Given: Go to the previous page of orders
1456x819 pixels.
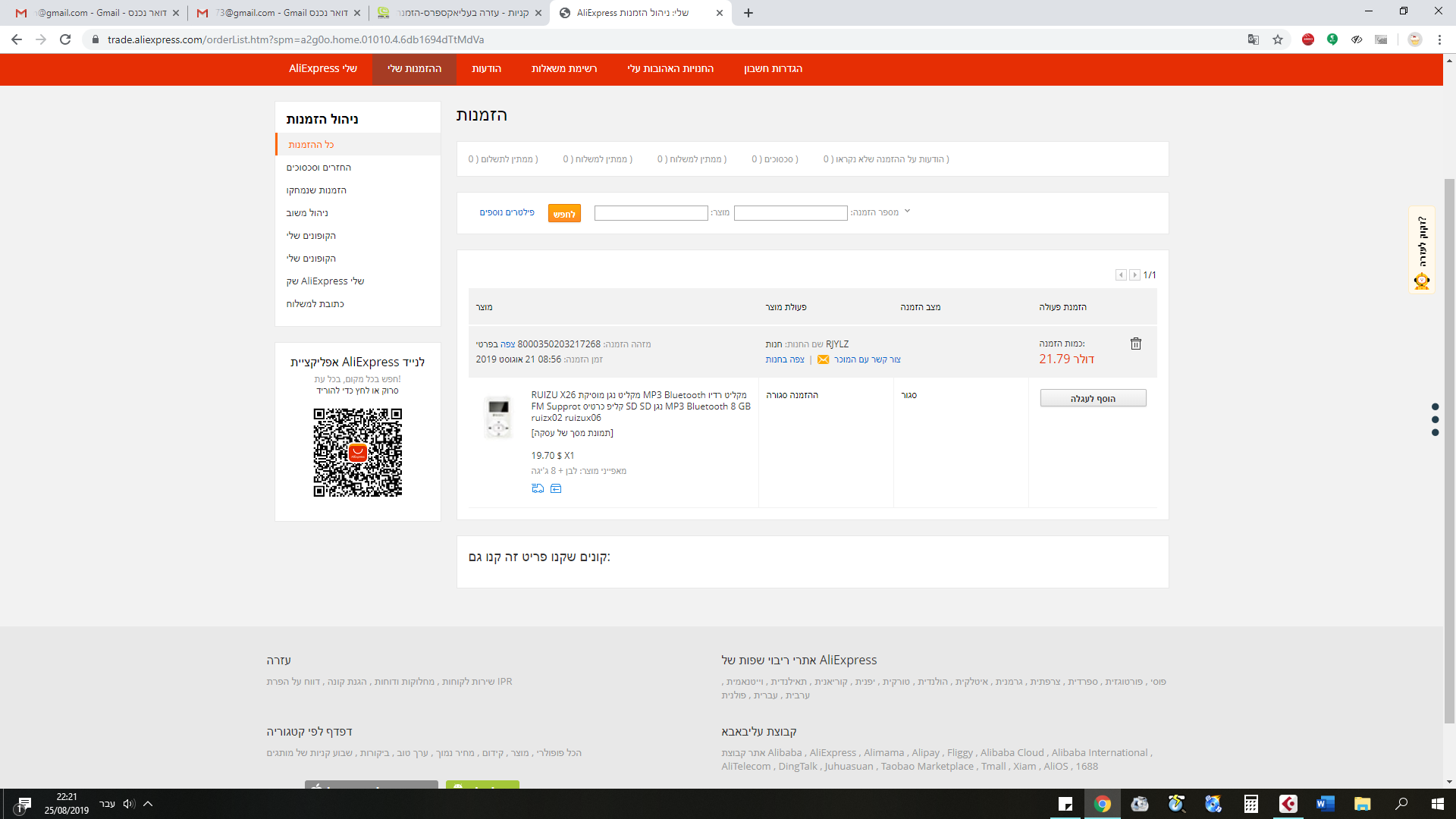Looking at the screenshot, I should pos(1121,275).
